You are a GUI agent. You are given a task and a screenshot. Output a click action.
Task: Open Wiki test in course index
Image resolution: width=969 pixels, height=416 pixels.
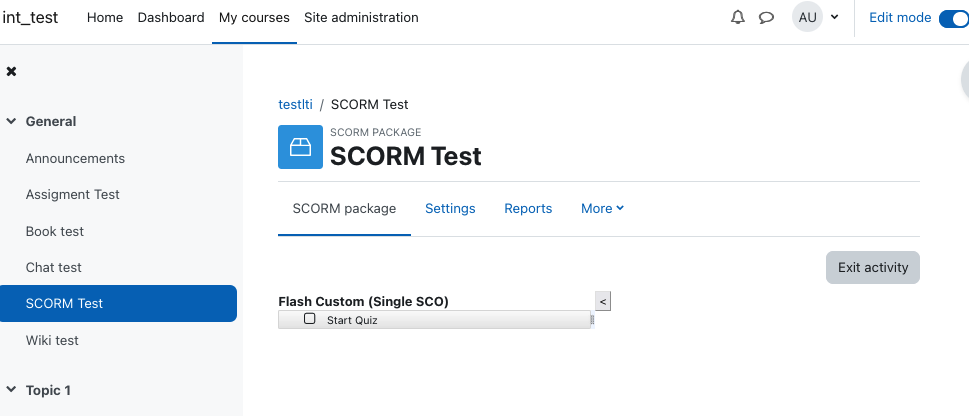click(52, 341)
